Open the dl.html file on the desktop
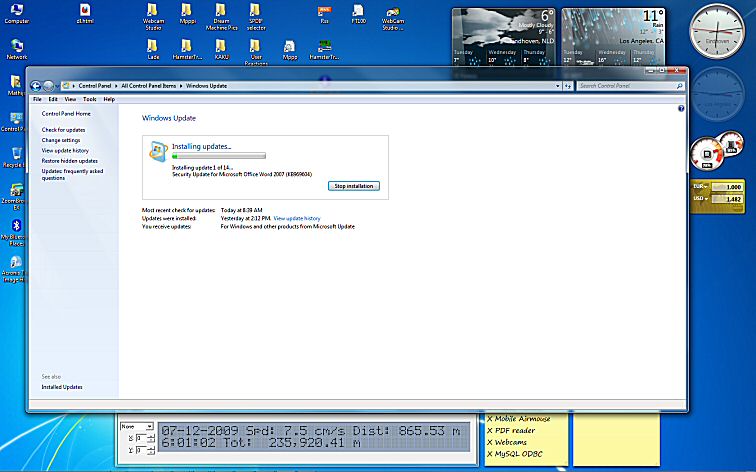The height and width of the screenshot is (472, 756). click(85, 13)
